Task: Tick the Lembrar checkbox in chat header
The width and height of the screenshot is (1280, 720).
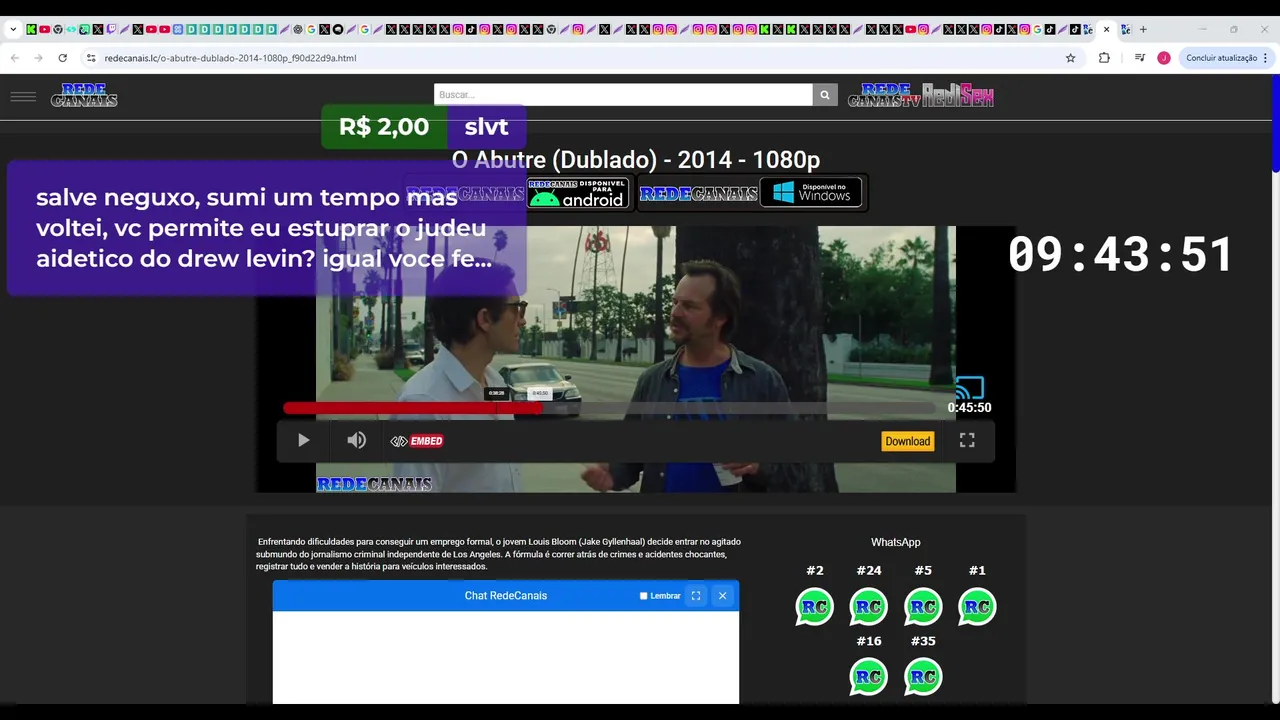Action: [x=644, y=596]
